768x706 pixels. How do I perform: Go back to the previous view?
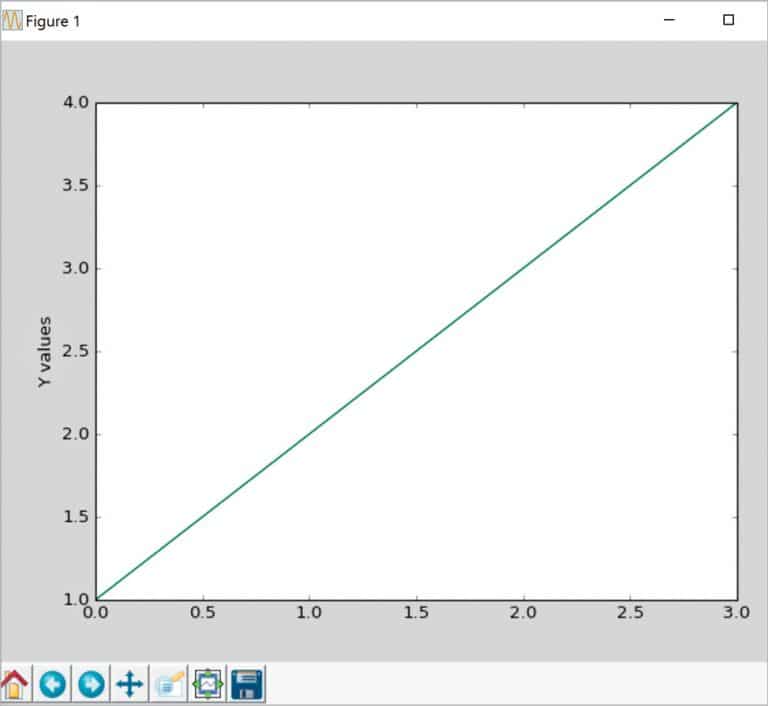52,684
